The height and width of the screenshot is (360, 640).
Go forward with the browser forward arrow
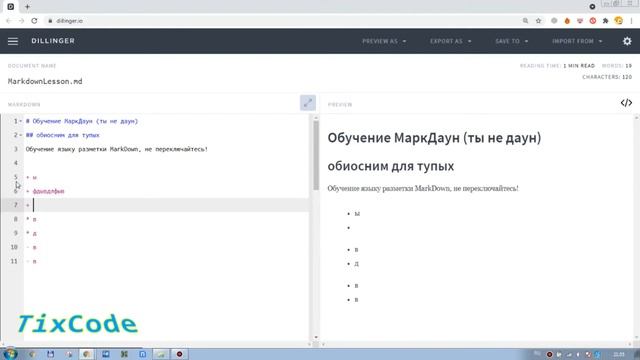21,21
